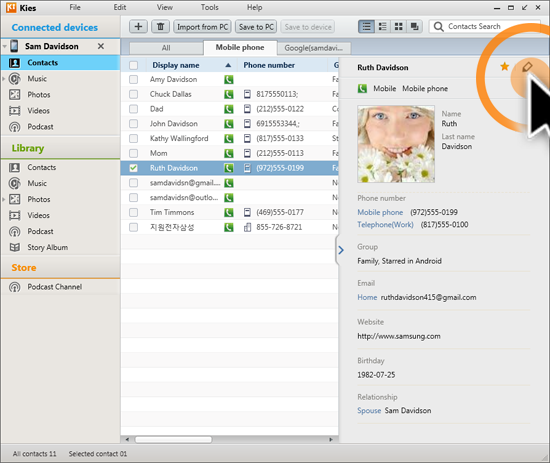The width and height of the screenshot is (550, 463).
Task: Open Library Contacts
Action: (41, 167)
